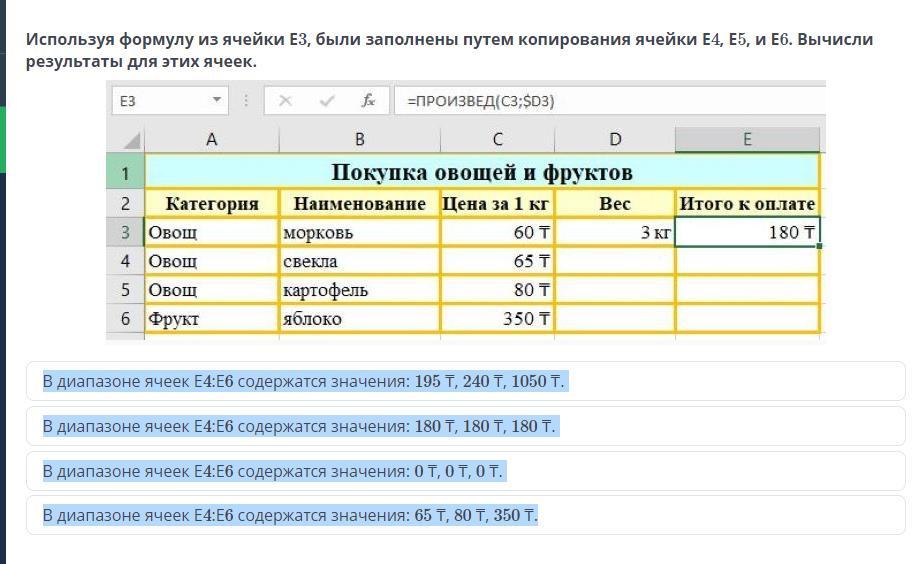Click price cell 80 ₸
This screenshot has height=564, width=920.
(x=498, y=290)
